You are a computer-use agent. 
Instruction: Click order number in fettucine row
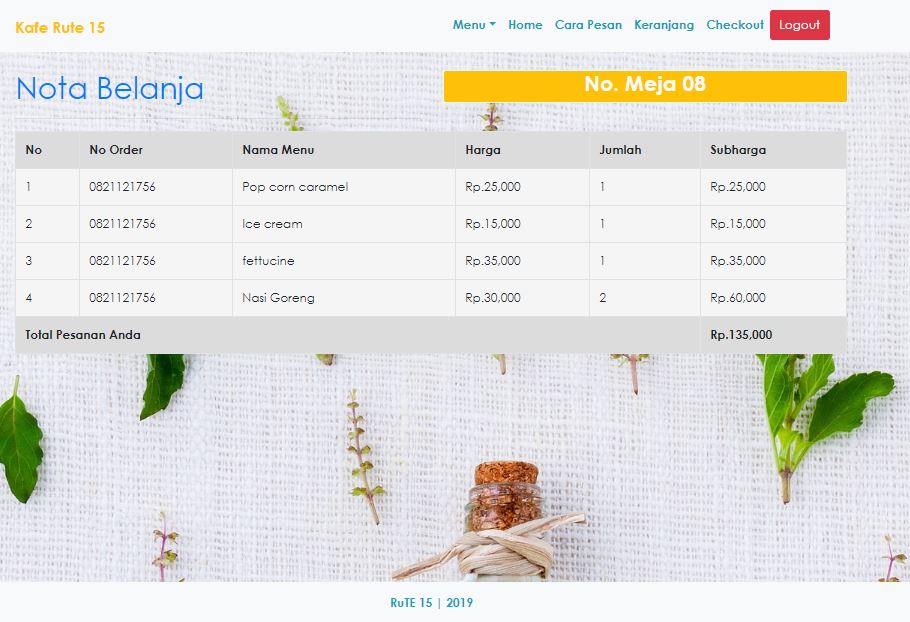pos(122,261)
